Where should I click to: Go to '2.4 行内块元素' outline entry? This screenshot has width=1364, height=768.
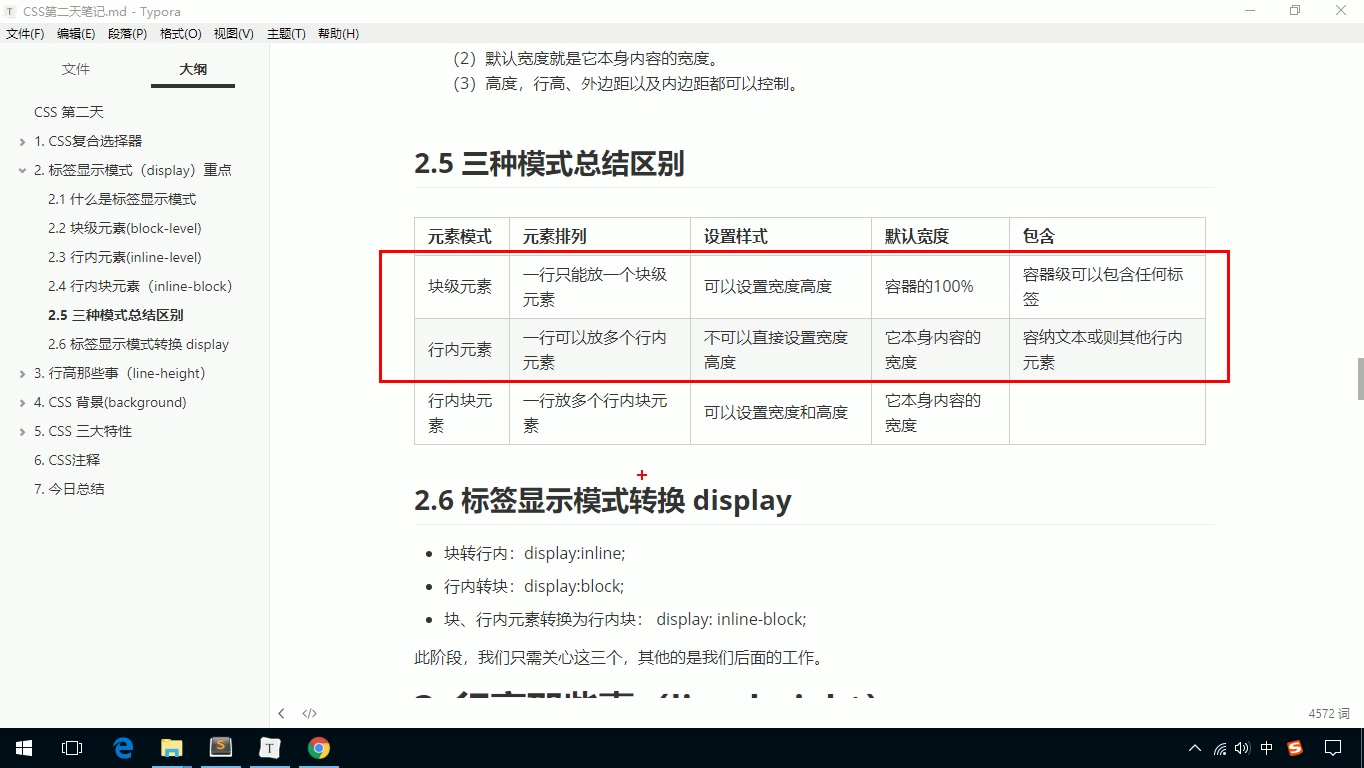(140, 286)
